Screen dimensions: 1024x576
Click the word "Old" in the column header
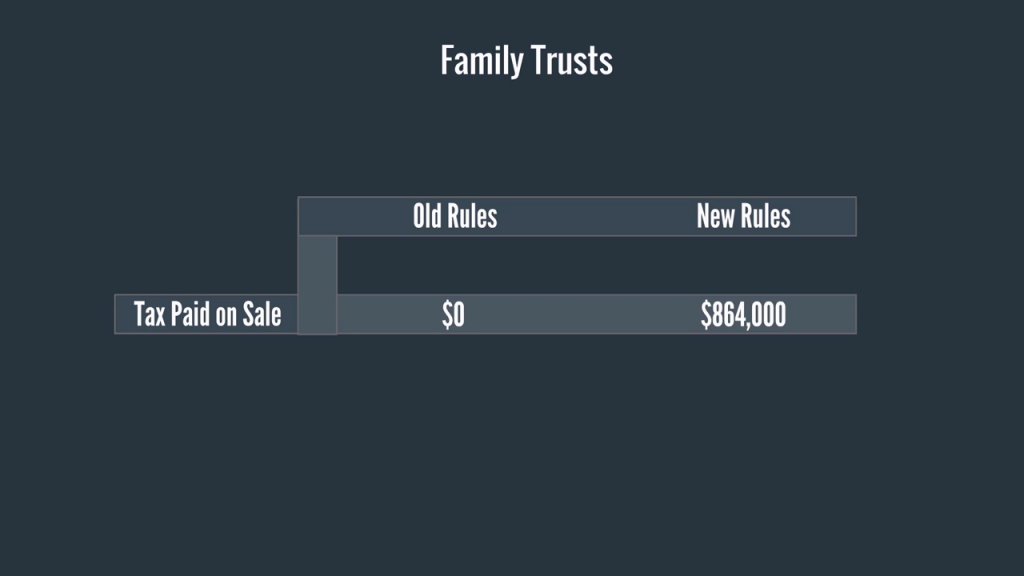pyautogui.click(x=427, y=216)
